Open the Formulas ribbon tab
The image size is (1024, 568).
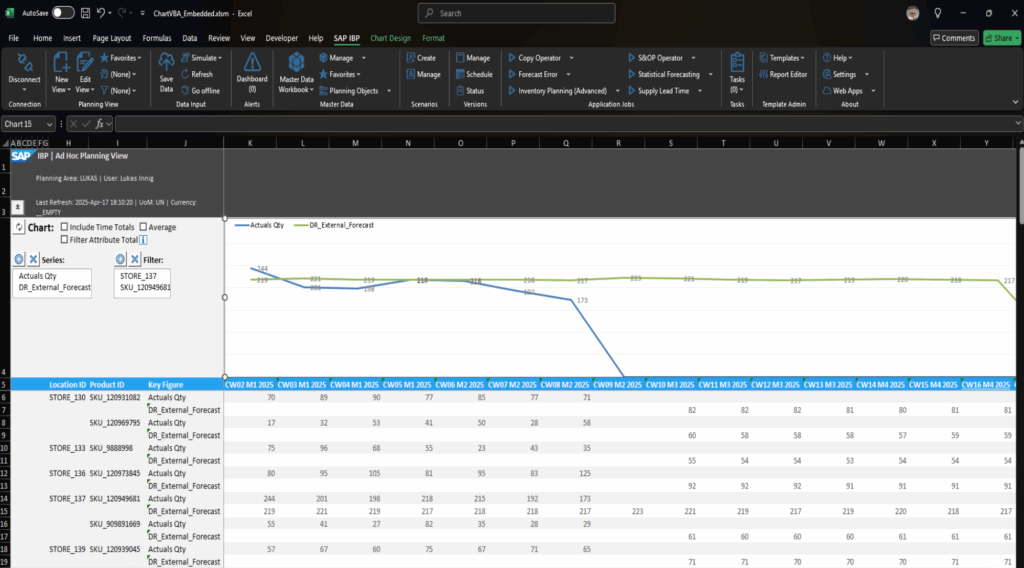(157, 38)
